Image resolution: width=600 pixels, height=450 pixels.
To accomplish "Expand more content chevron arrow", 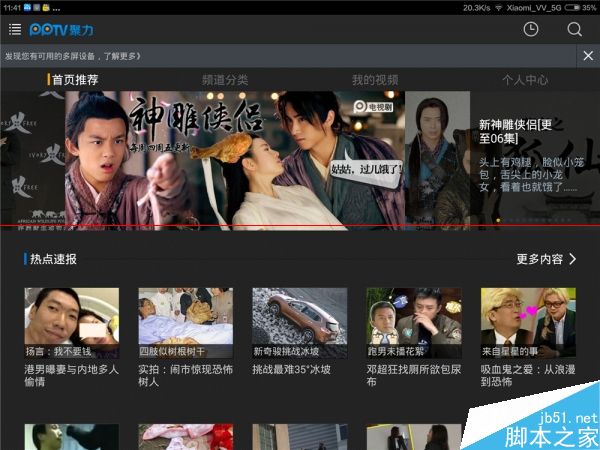I will point(572,259).
